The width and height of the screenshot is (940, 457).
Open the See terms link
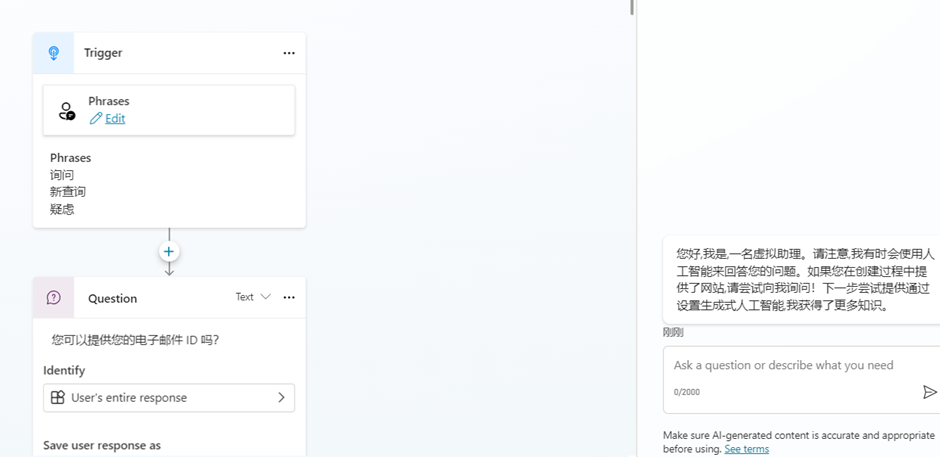[746, 449]
